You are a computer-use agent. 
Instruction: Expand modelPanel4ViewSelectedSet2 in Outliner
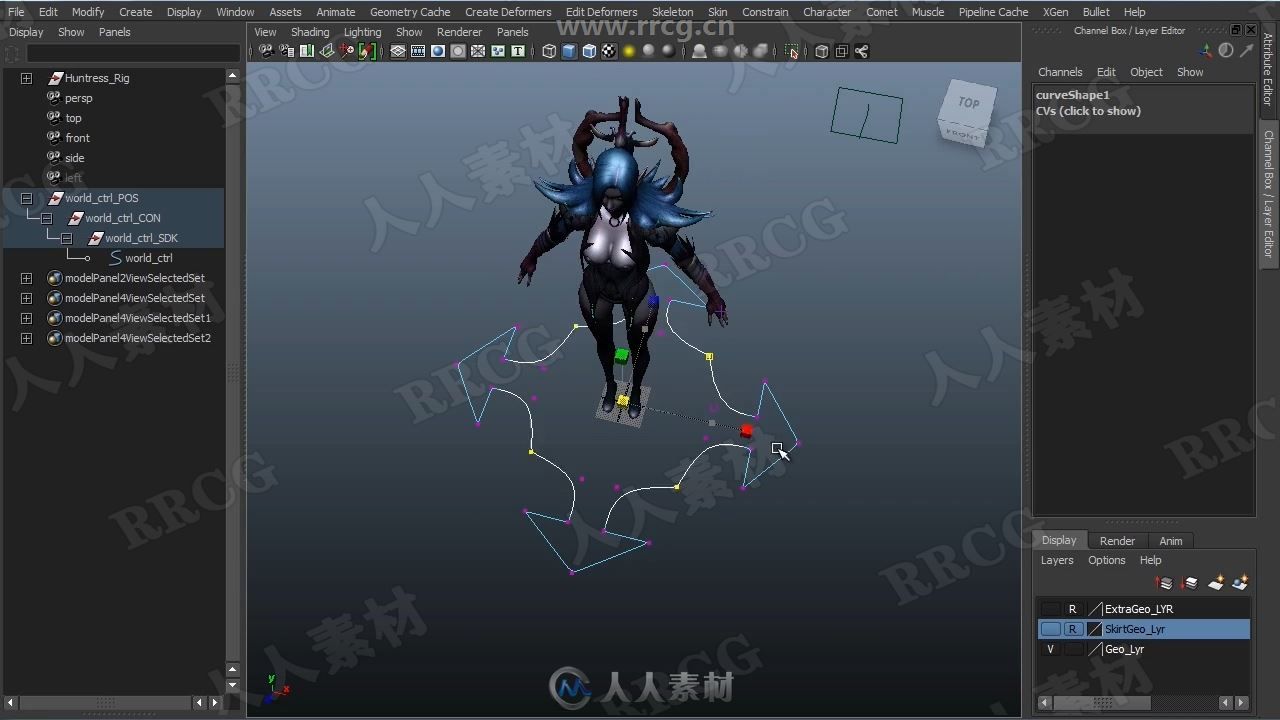(26, 338)
